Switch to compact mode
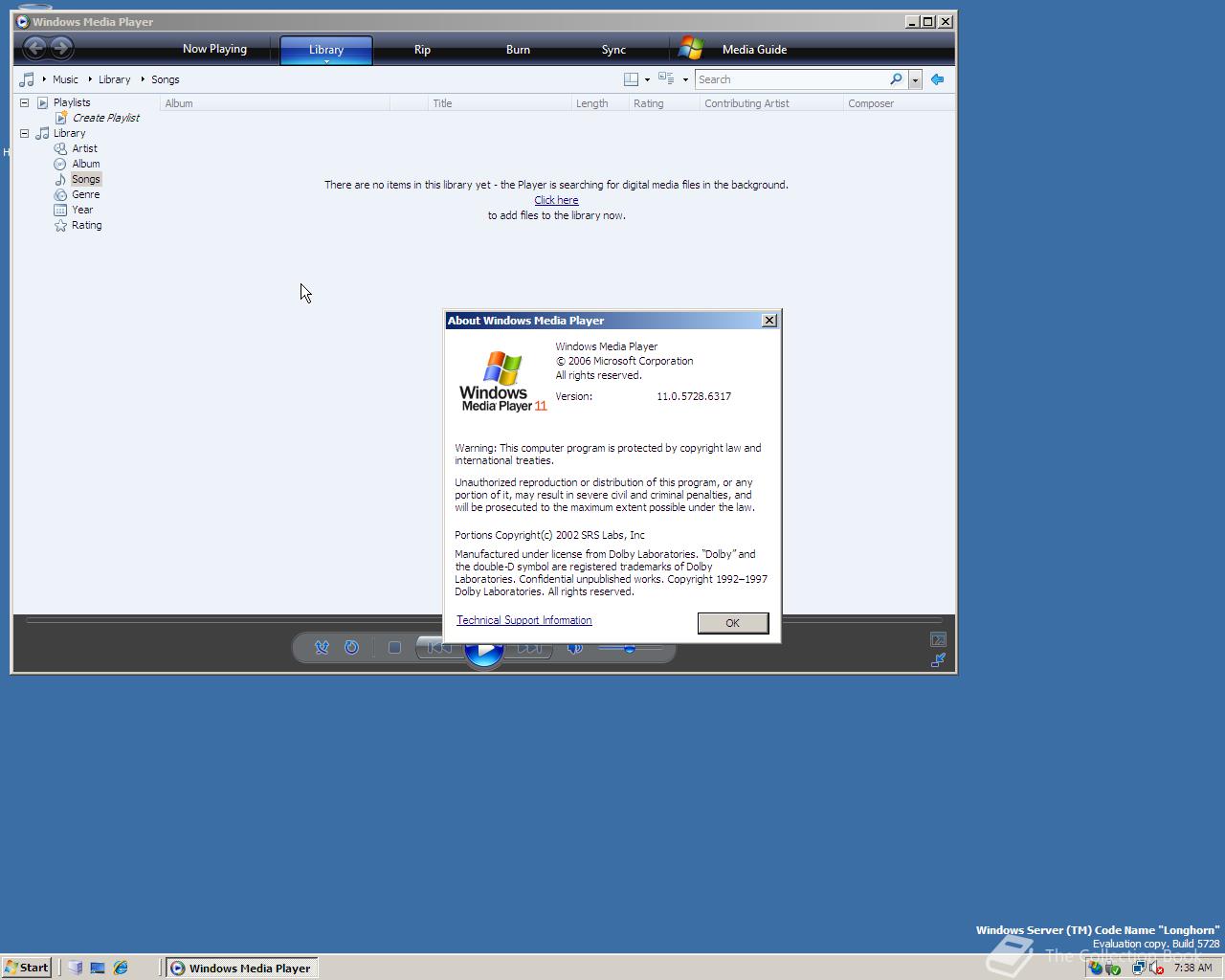 [x=938, y=659]
